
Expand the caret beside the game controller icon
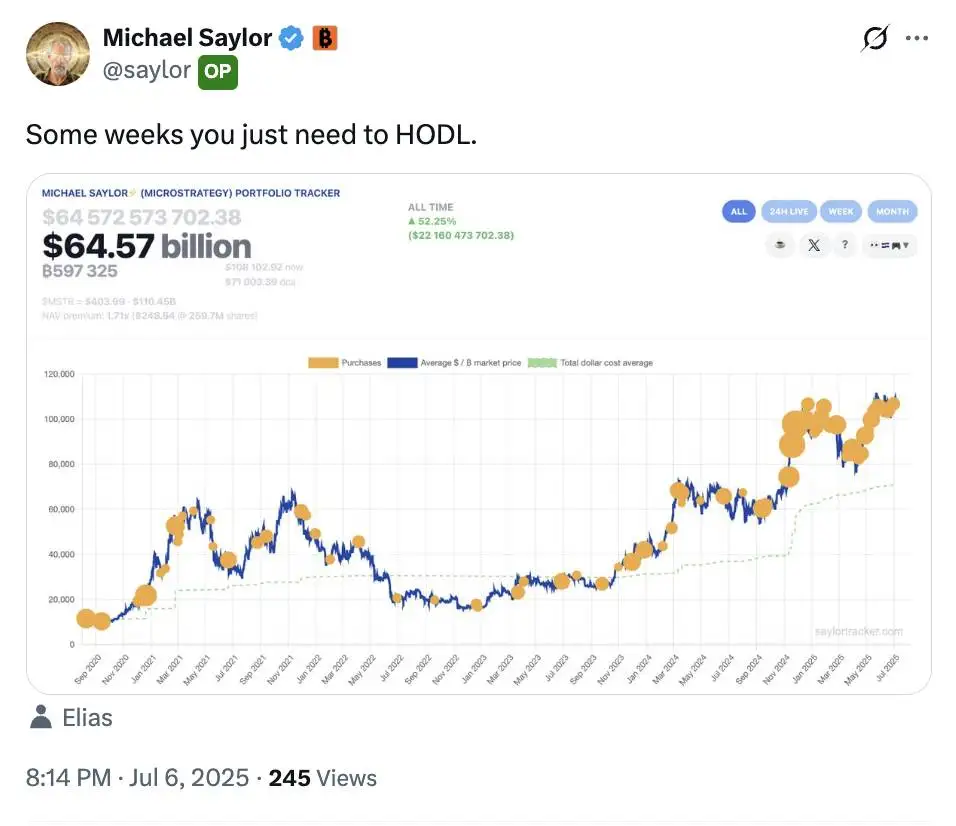tap(906, 244)
